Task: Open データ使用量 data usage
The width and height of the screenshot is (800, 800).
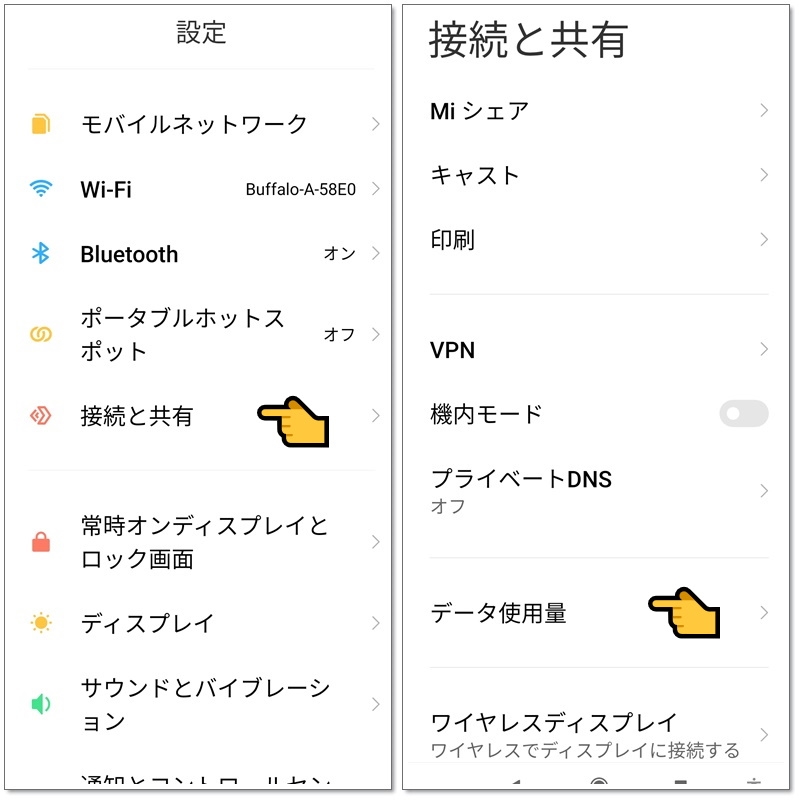Action: point(498,613)
